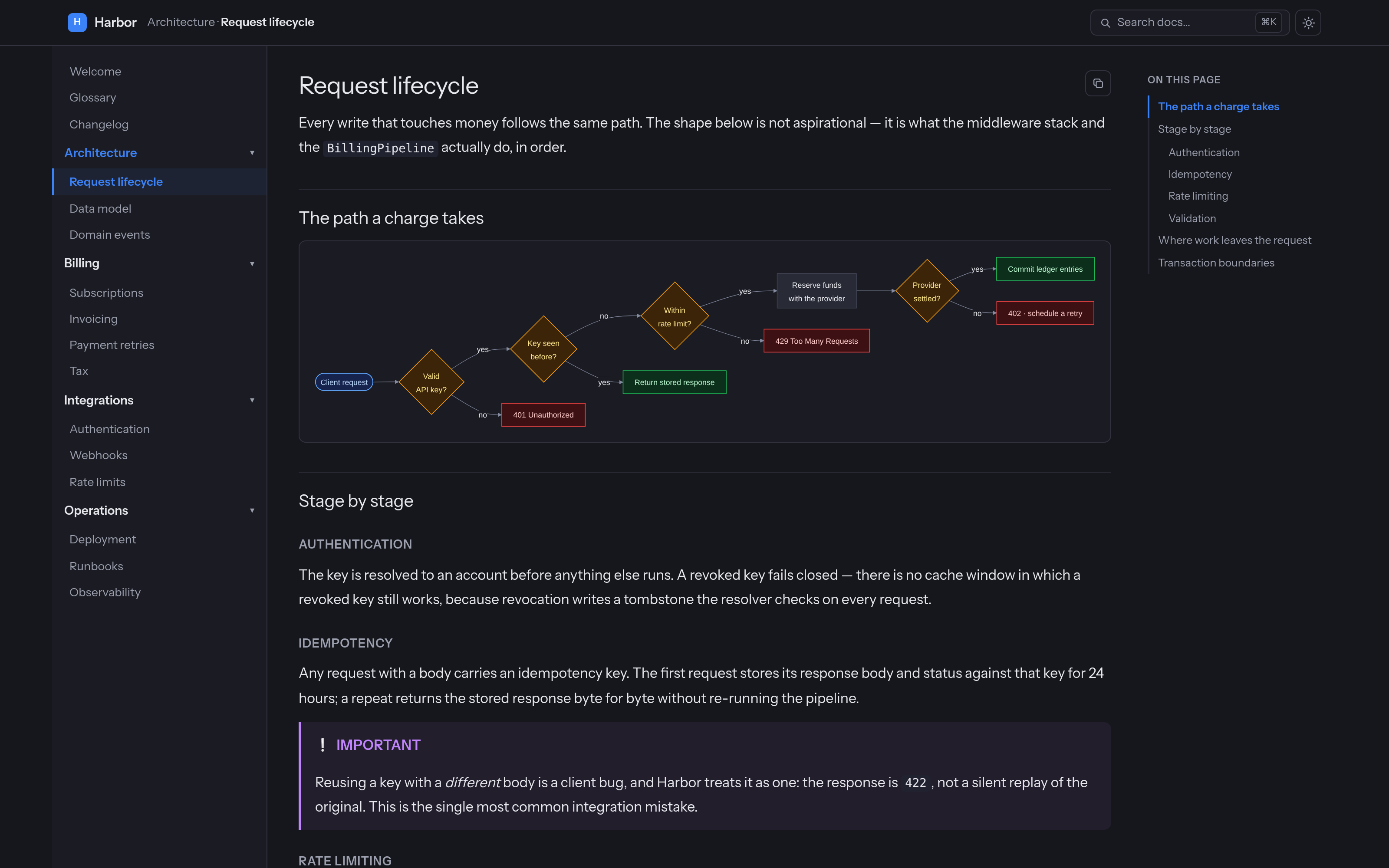Click the ⌘K shortcut badge
The width and height of the screenshot is (1389, 868).
[1268, 23]
